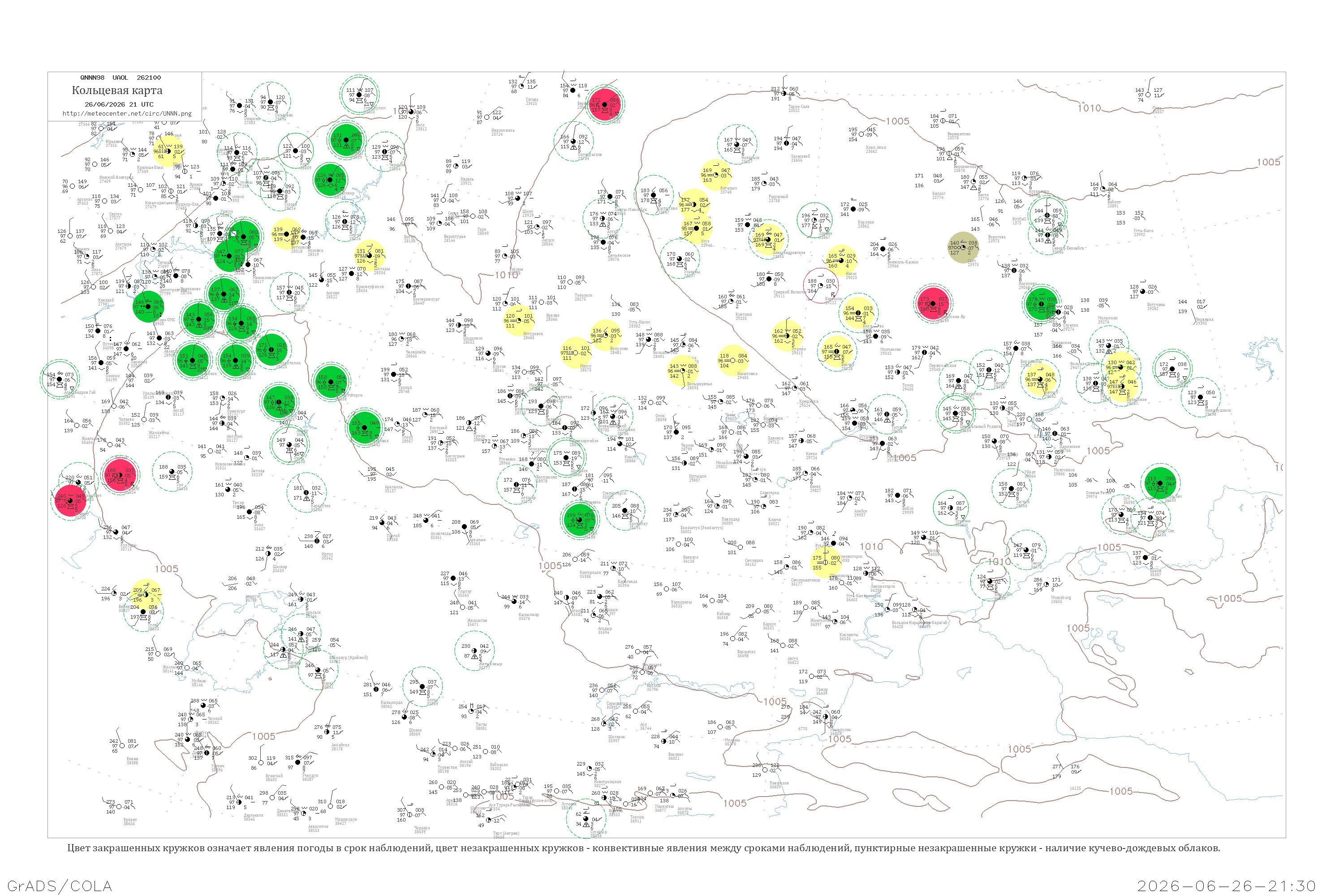The height and width of the screenshot is (896, 1344).
Task: Click the station label "Верхотурье"
Action: point(454,237)
